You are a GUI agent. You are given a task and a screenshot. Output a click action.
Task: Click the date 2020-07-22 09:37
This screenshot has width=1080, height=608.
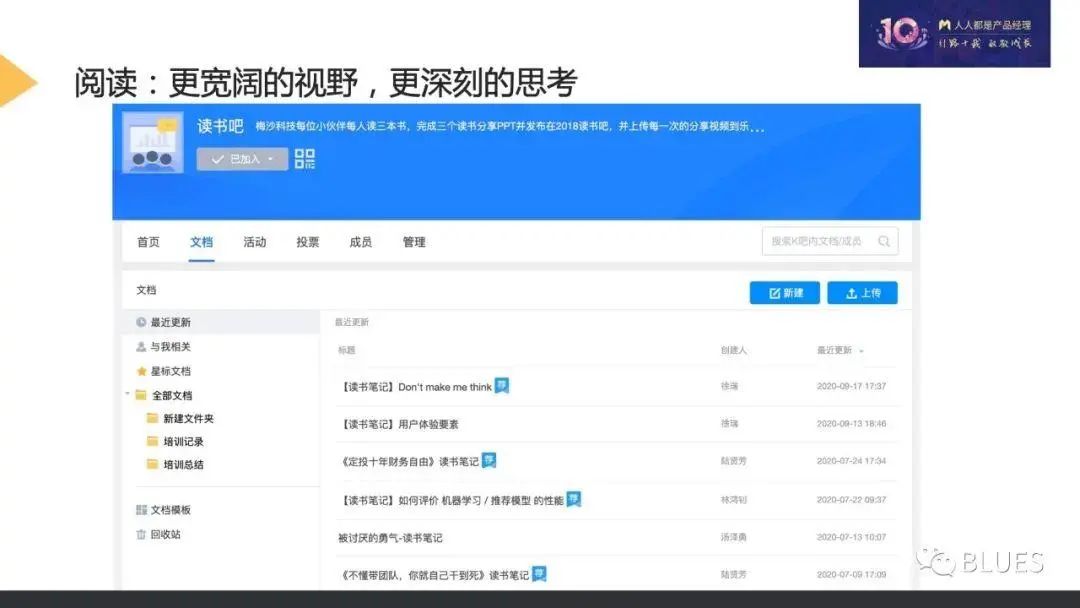(851, 499)
